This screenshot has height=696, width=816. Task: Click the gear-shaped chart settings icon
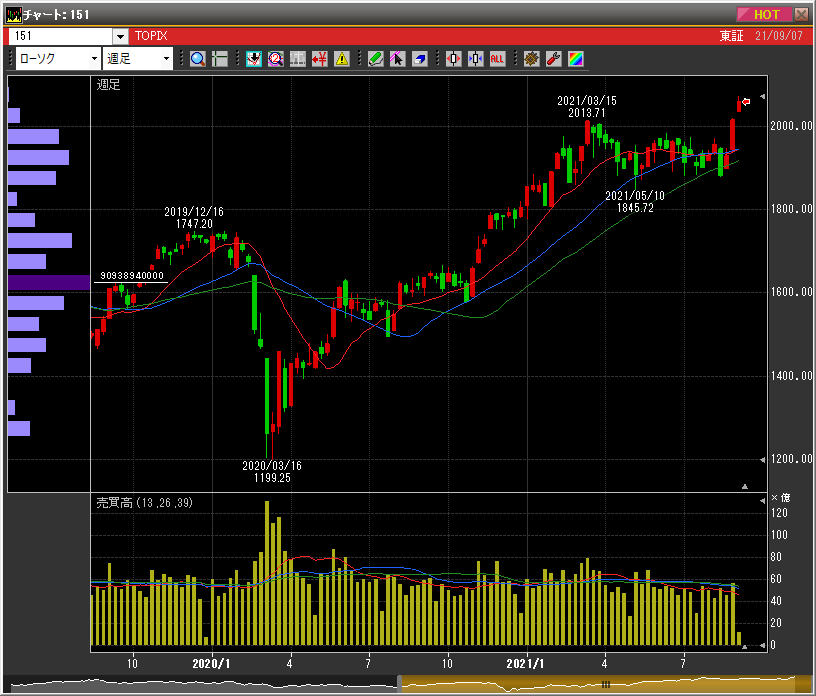pos(531,59)
